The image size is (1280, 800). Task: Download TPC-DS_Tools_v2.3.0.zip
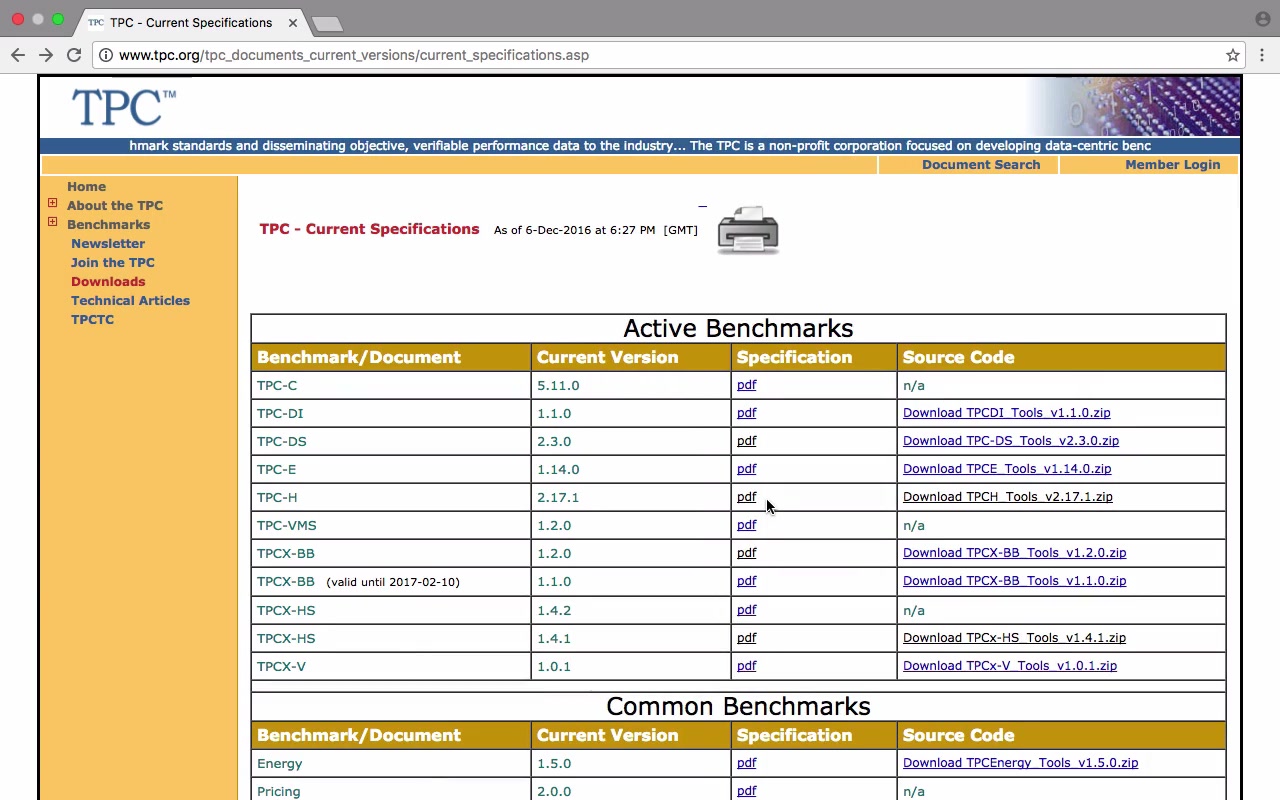point(1011,441)
